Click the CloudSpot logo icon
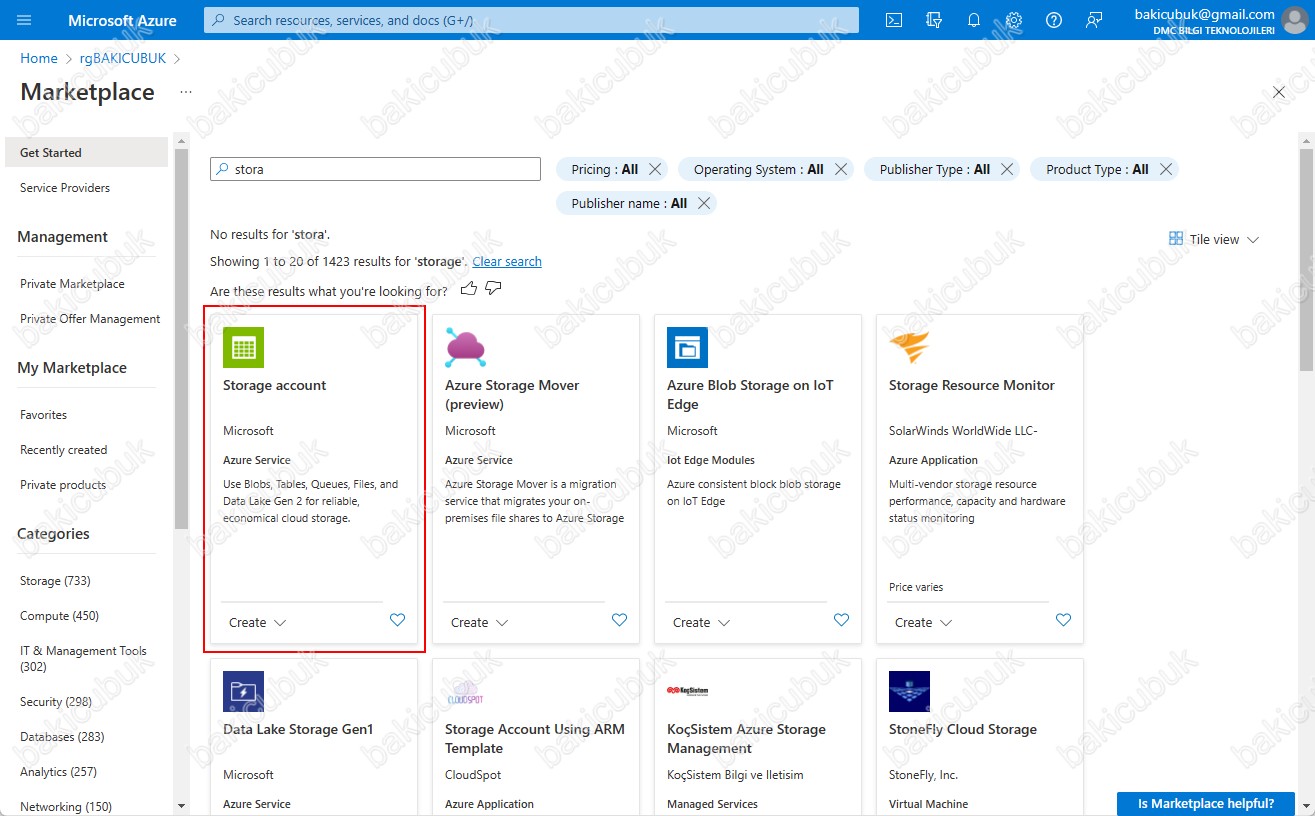 (x=465, y=691)
